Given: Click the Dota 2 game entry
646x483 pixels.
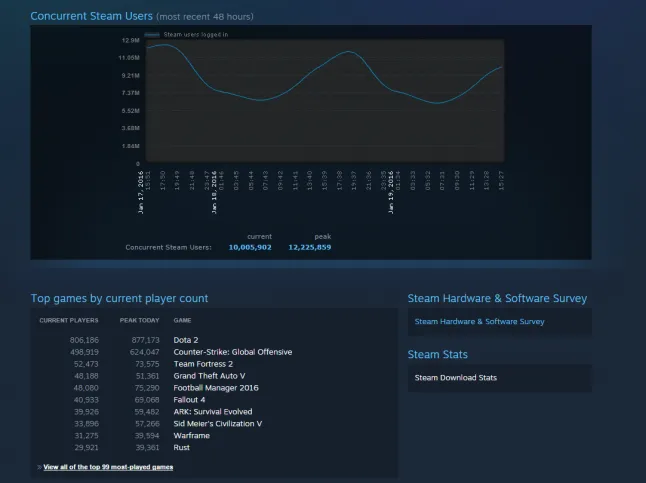Looking at the screenshot, I should pyautogui.click(x=186, y=340).
